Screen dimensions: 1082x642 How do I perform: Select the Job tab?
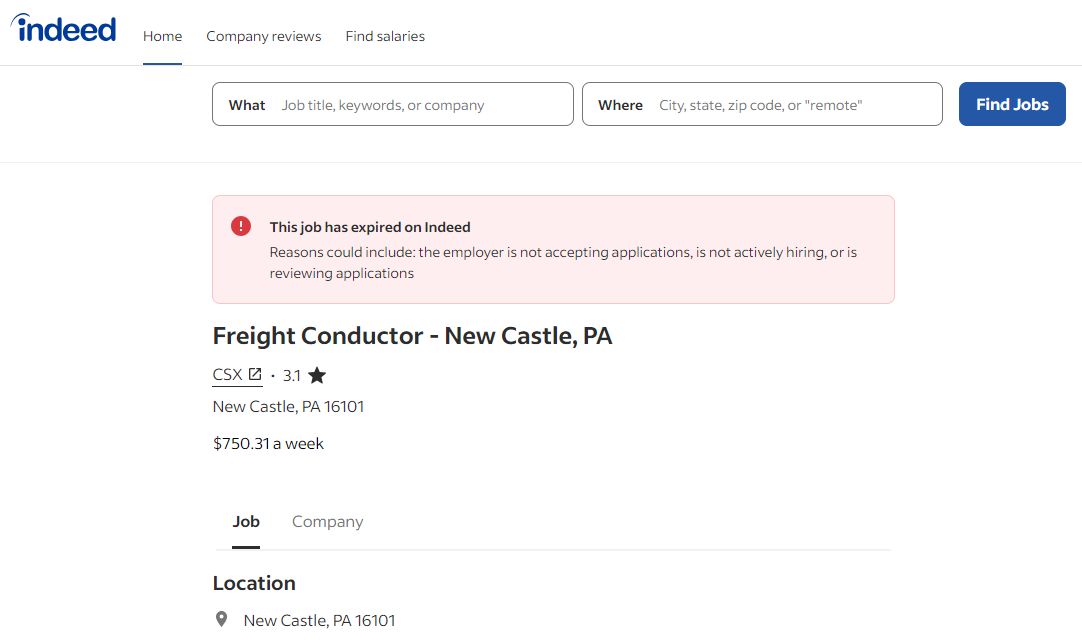(246, 522)
